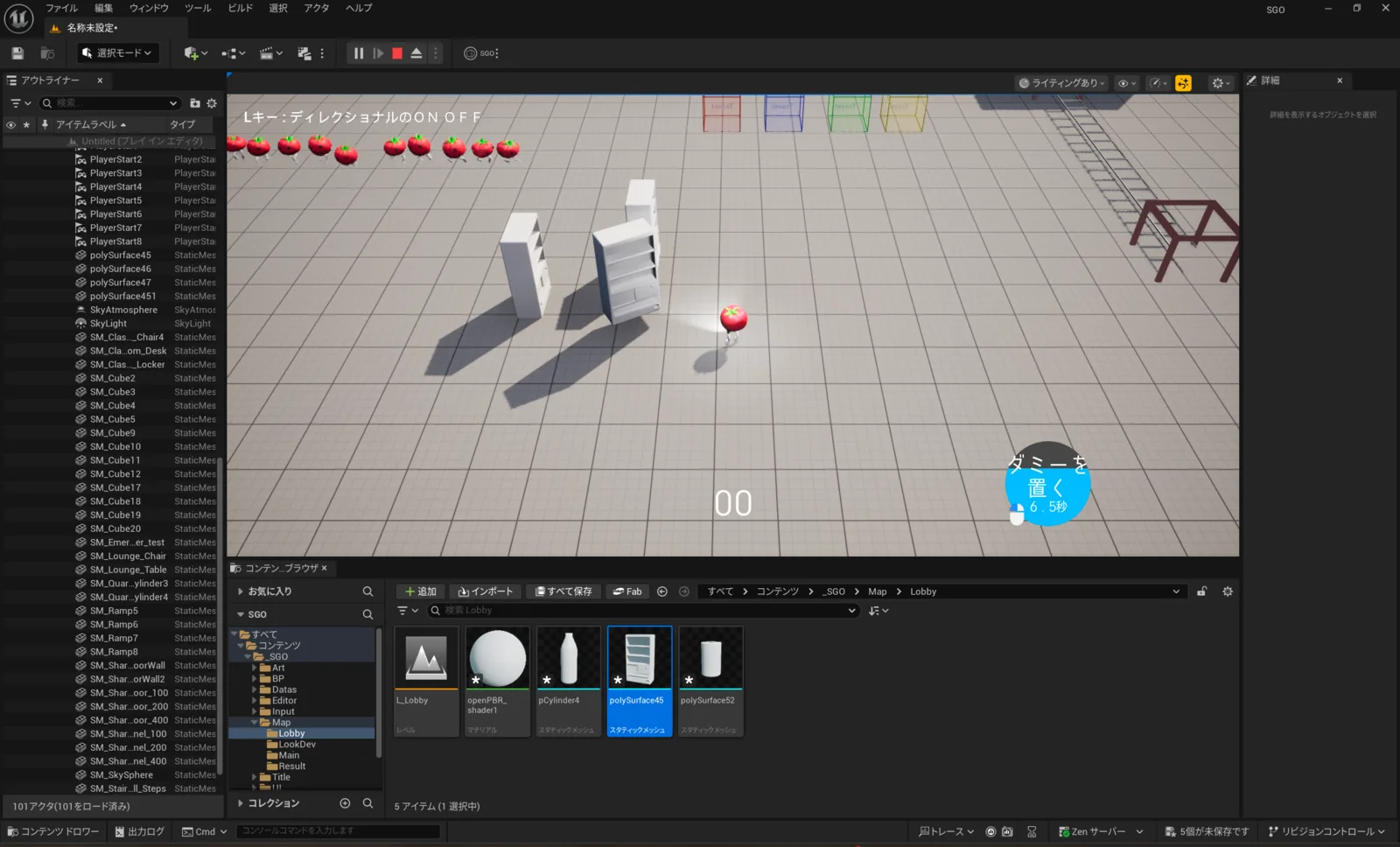Go back in Content Browser history

coord(662,591)
